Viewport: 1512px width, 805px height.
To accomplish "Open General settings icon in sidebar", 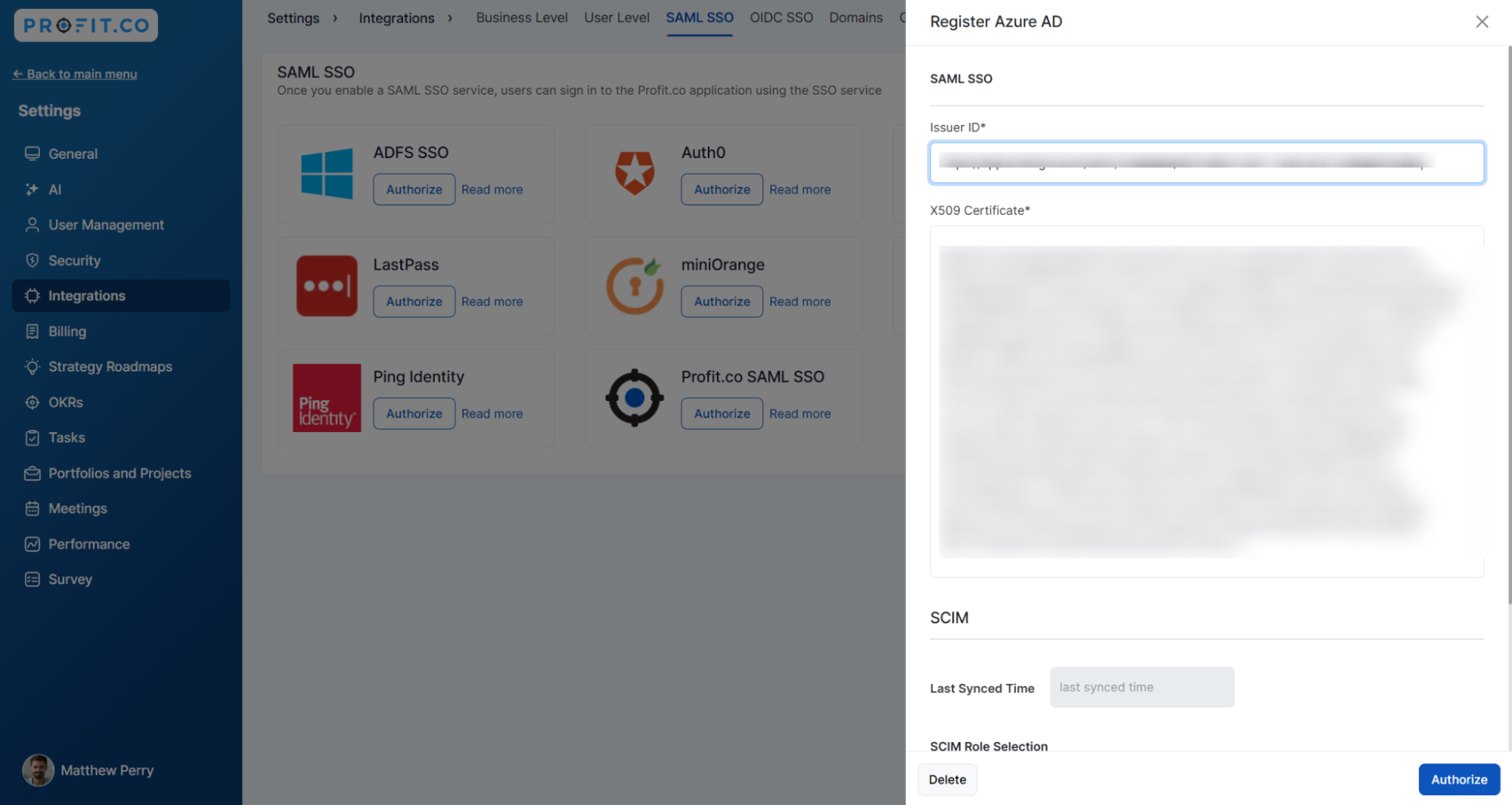I will [32, 154].
